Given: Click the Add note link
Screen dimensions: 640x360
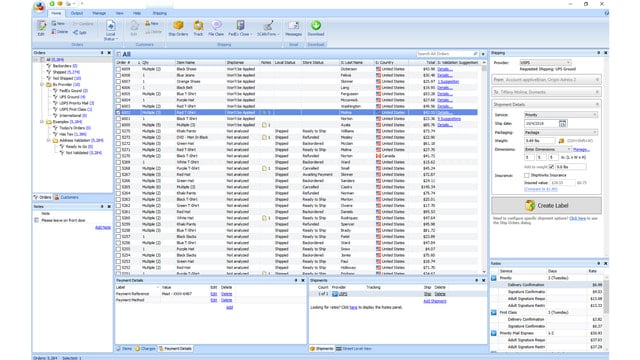Looking at the screenshot, I should [103, 228].
